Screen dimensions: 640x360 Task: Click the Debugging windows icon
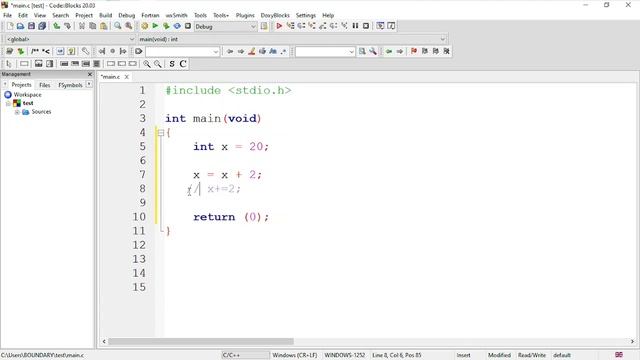tap(380, 26)
